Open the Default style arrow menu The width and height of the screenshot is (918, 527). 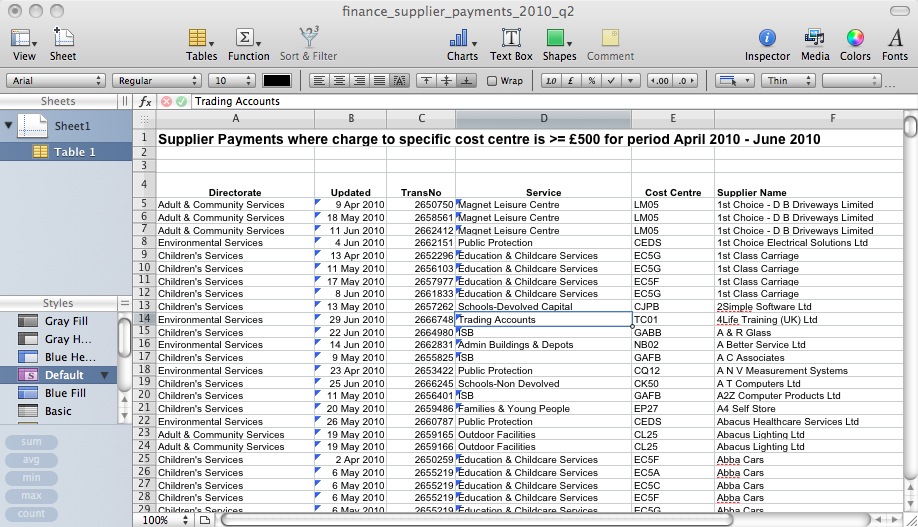tap(105, 375)
